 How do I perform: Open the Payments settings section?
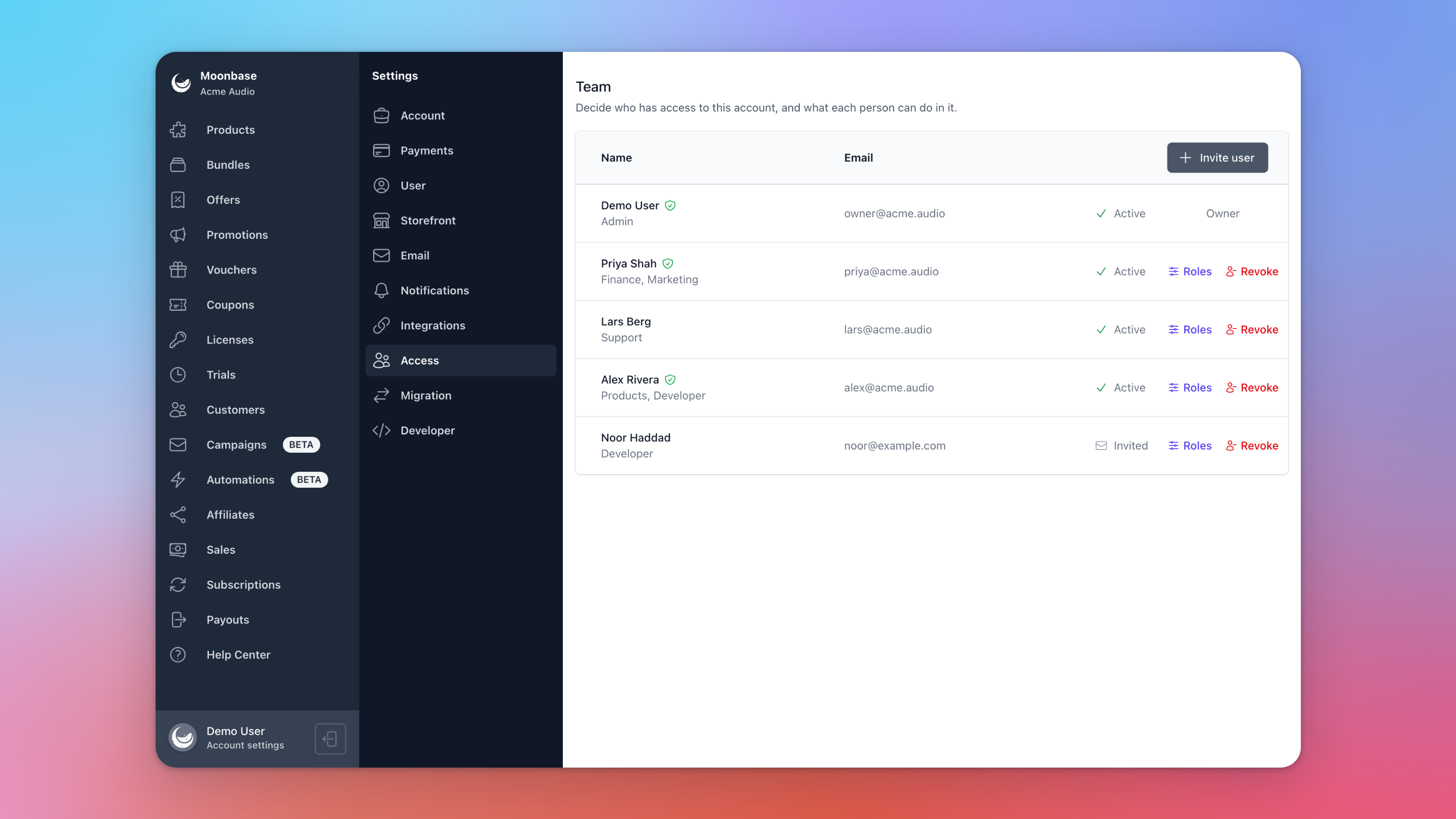tap(460, 151)
